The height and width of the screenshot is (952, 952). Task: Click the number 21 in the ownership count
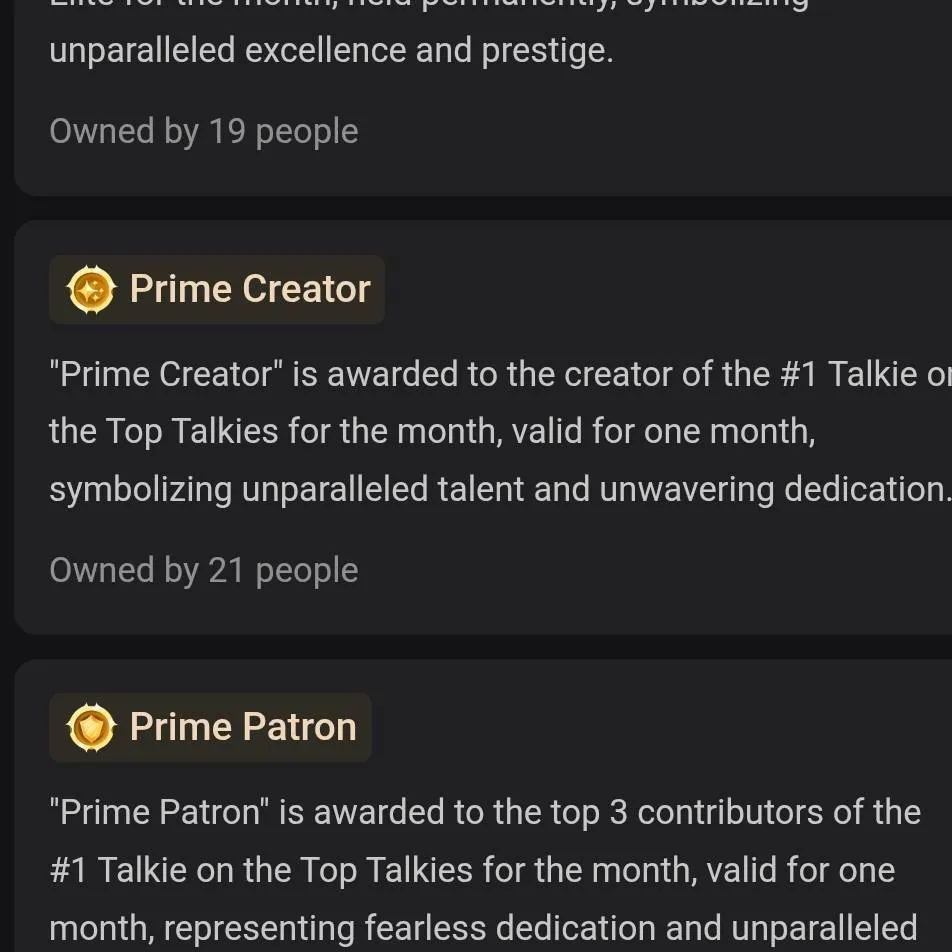tap(226, 570)
